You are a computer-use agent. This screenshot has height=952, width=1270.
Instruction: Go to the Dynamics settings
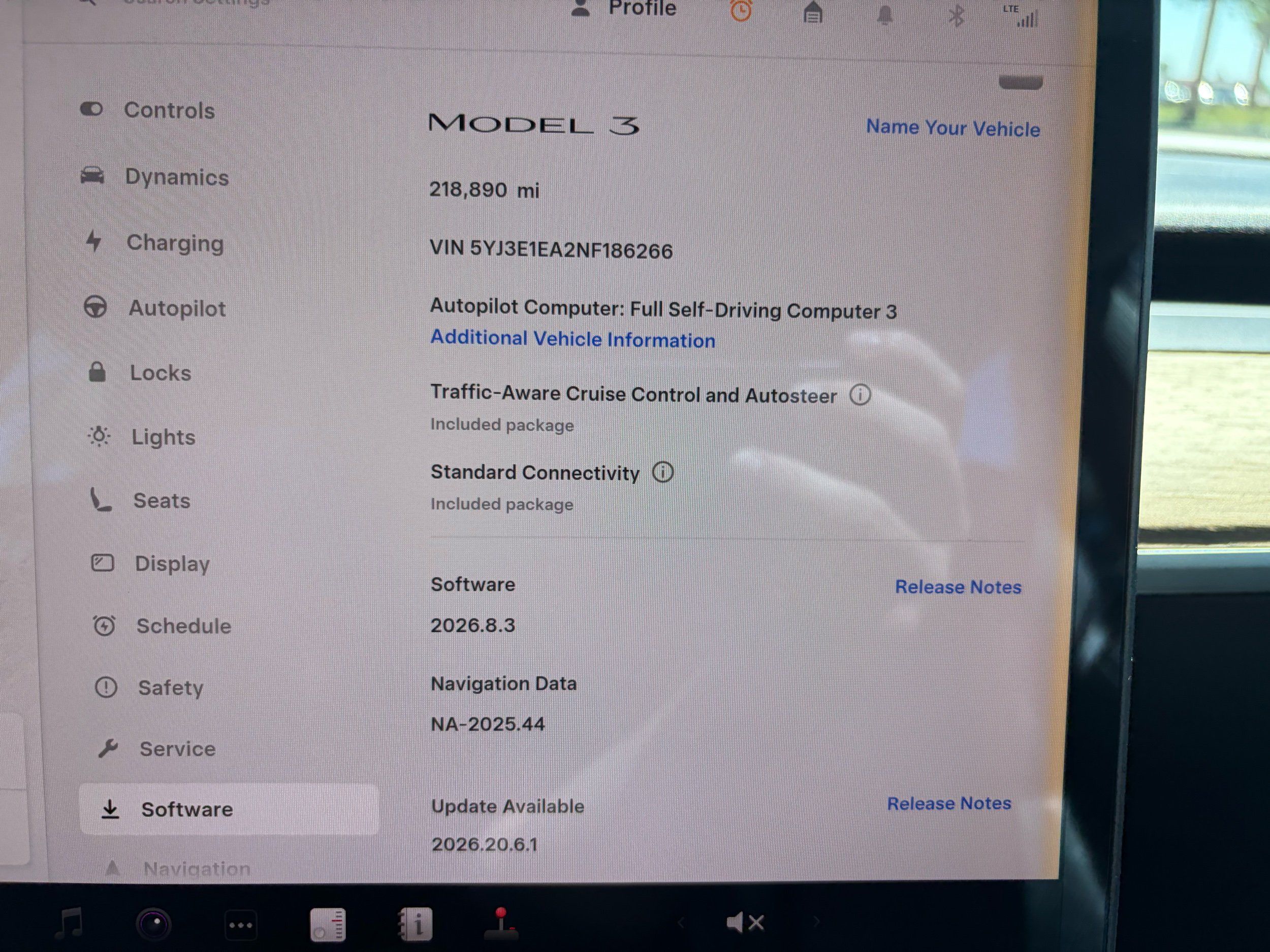coord(154,177)
